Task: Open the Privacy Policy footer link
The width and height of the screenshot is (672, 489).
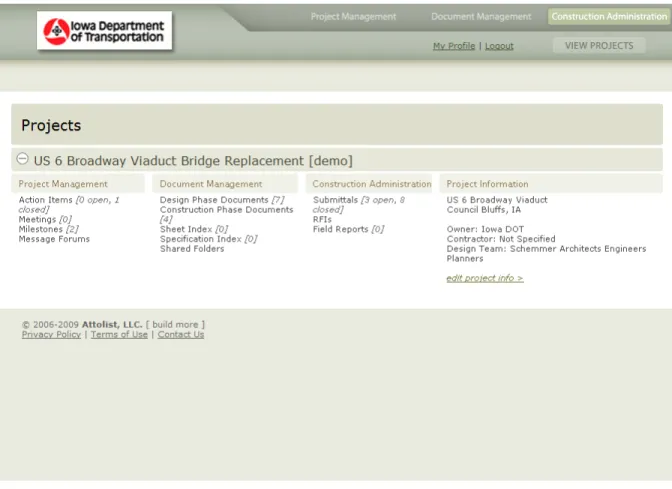Action: [51, 335]
